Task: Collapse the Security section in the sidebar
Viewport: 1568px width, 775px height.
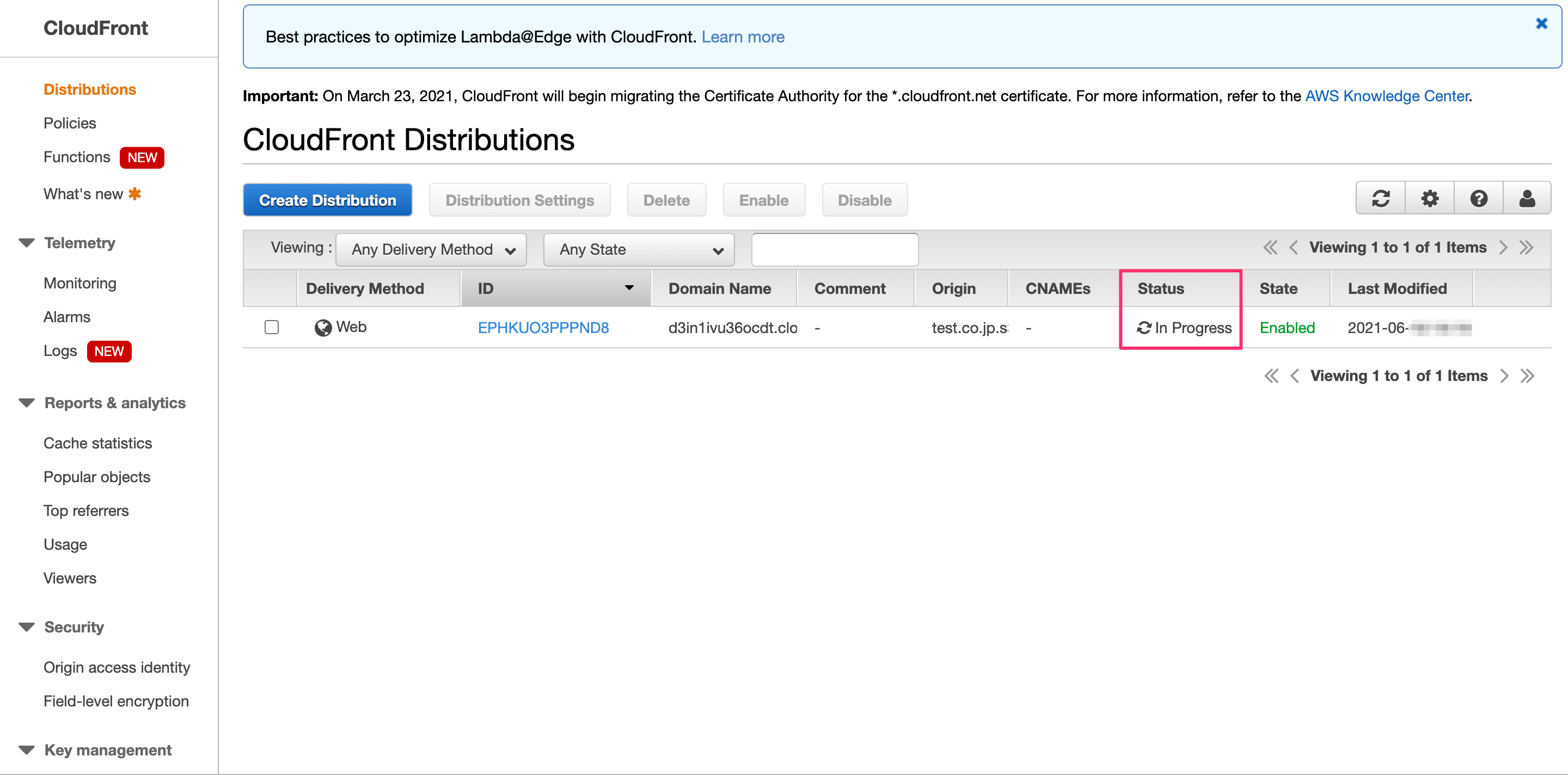Action: tap(26, 626)
